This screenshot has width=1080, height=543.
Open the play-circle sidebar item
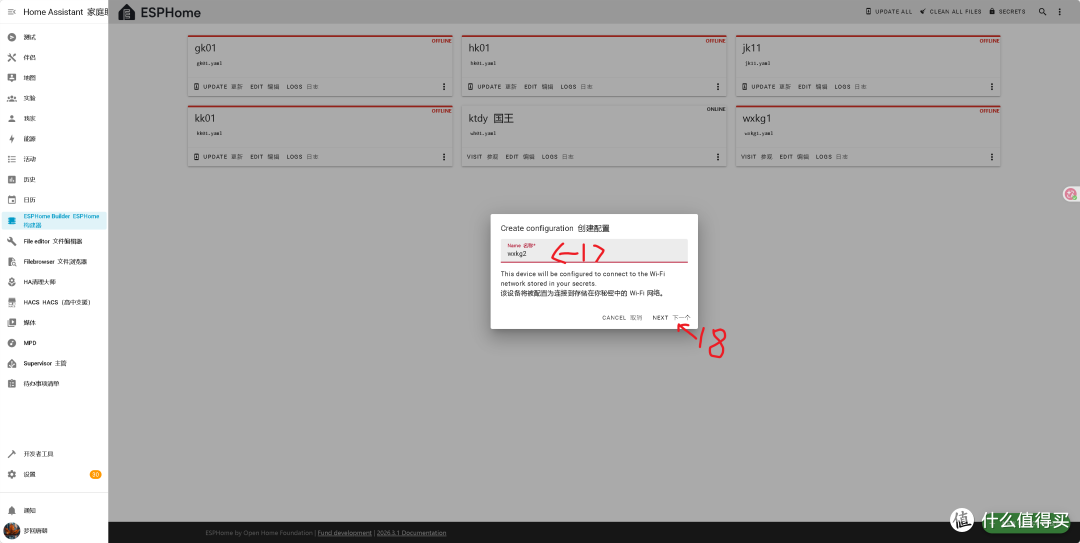point(12,37)
